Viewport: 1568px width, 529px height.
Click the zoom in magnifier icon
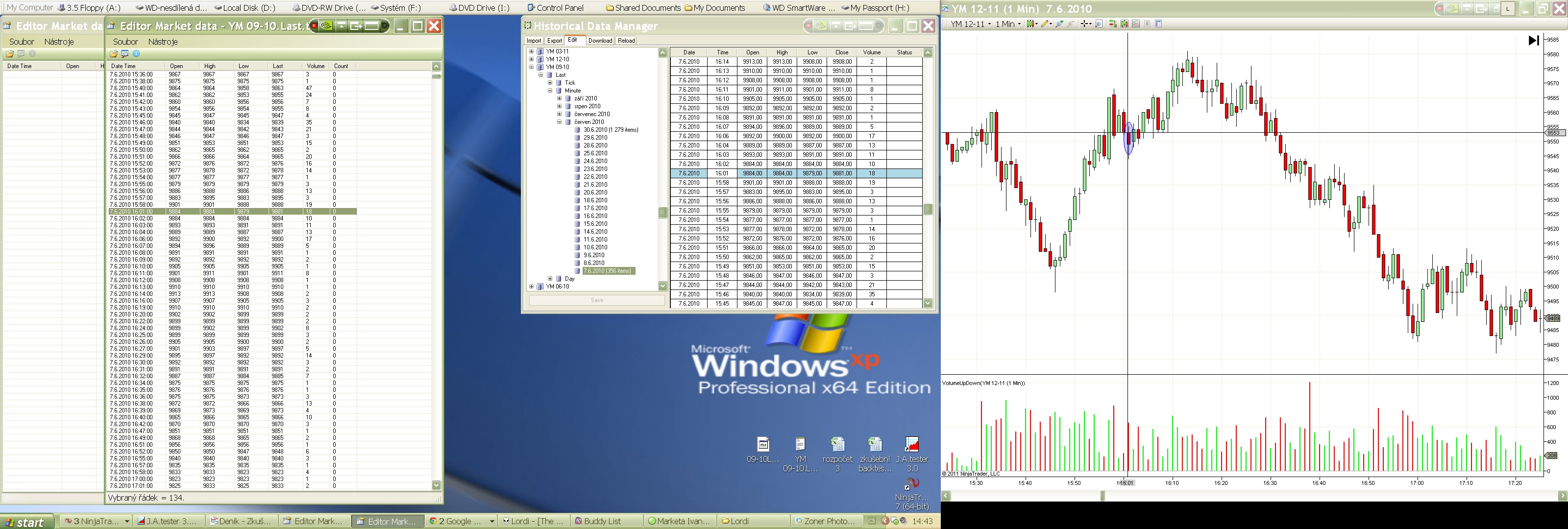click(1059, 24)
